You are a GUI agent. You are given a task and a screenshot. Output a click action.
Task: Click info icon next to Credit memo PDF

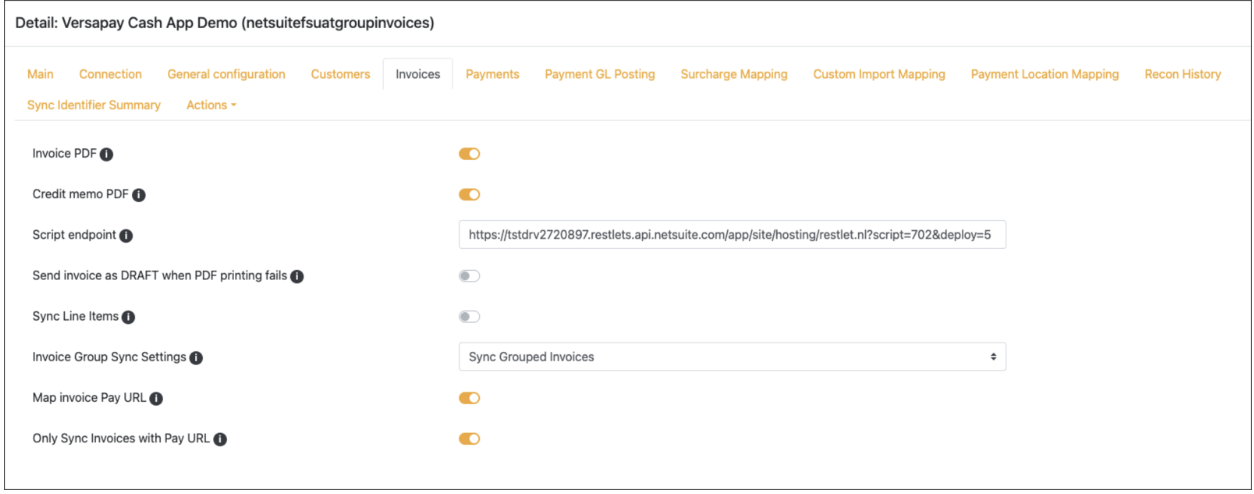tap(139, 195)
